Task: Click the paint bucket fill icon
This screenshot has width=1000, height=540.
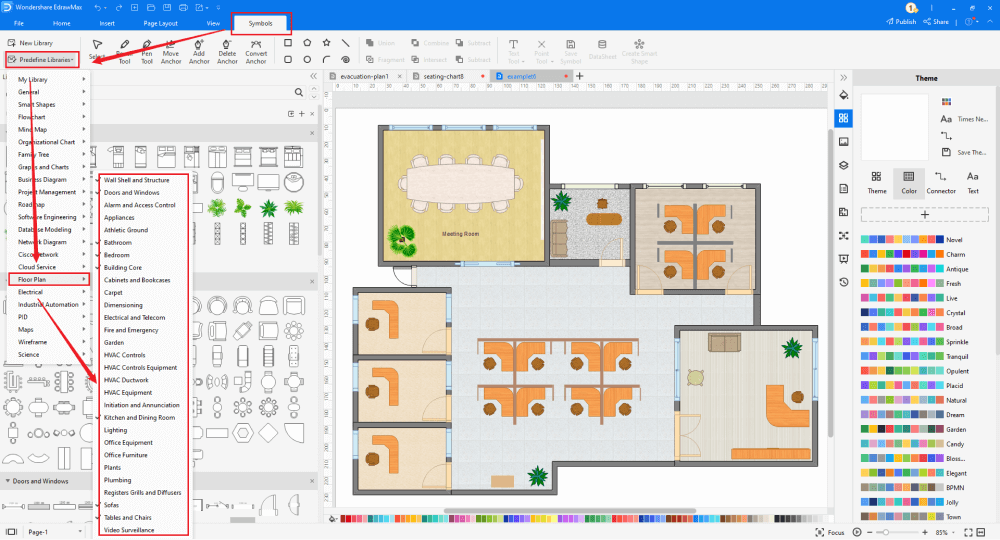Action: [844, 95]
